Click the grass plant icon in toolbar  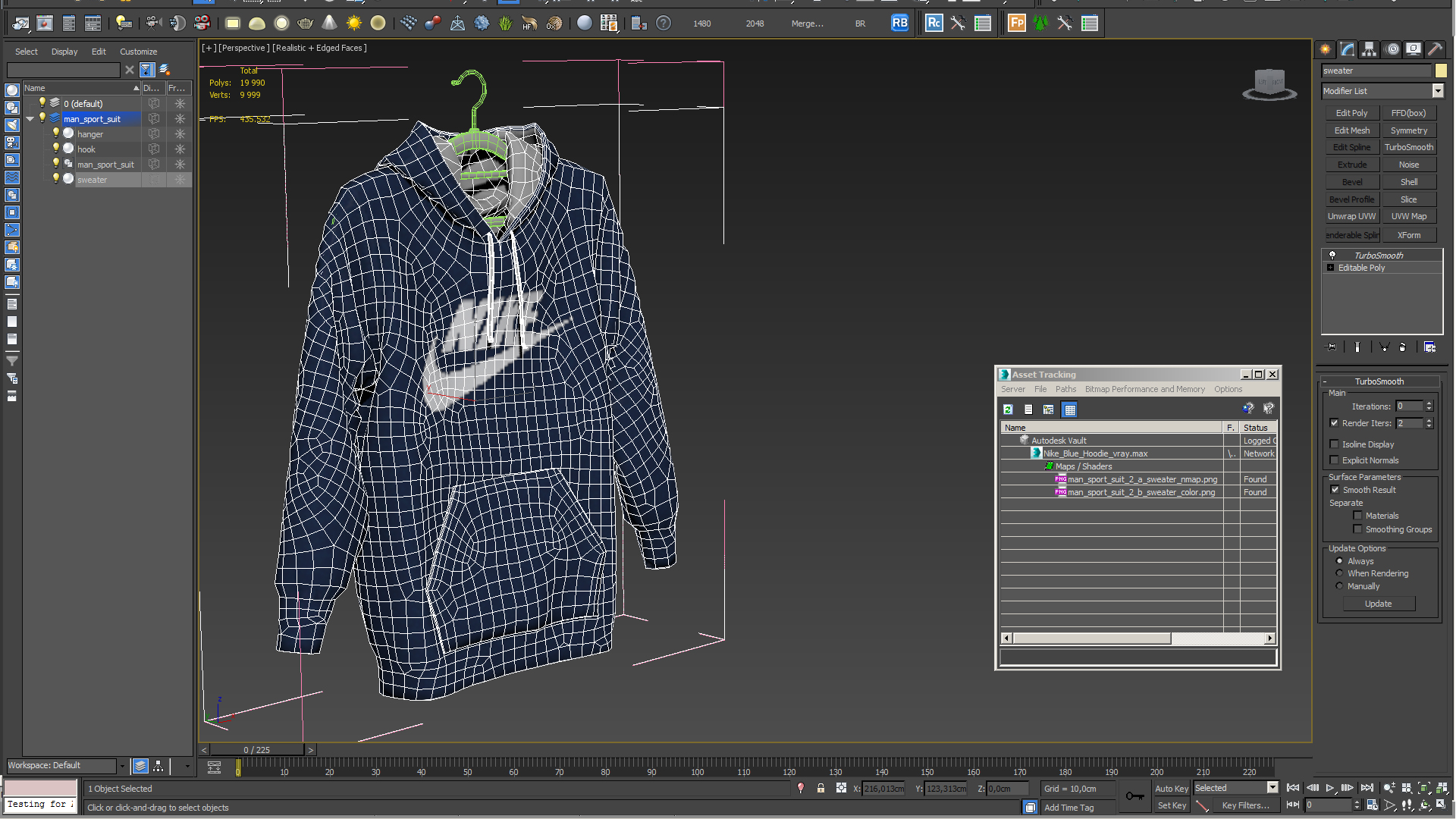click(x=506, y=24)
